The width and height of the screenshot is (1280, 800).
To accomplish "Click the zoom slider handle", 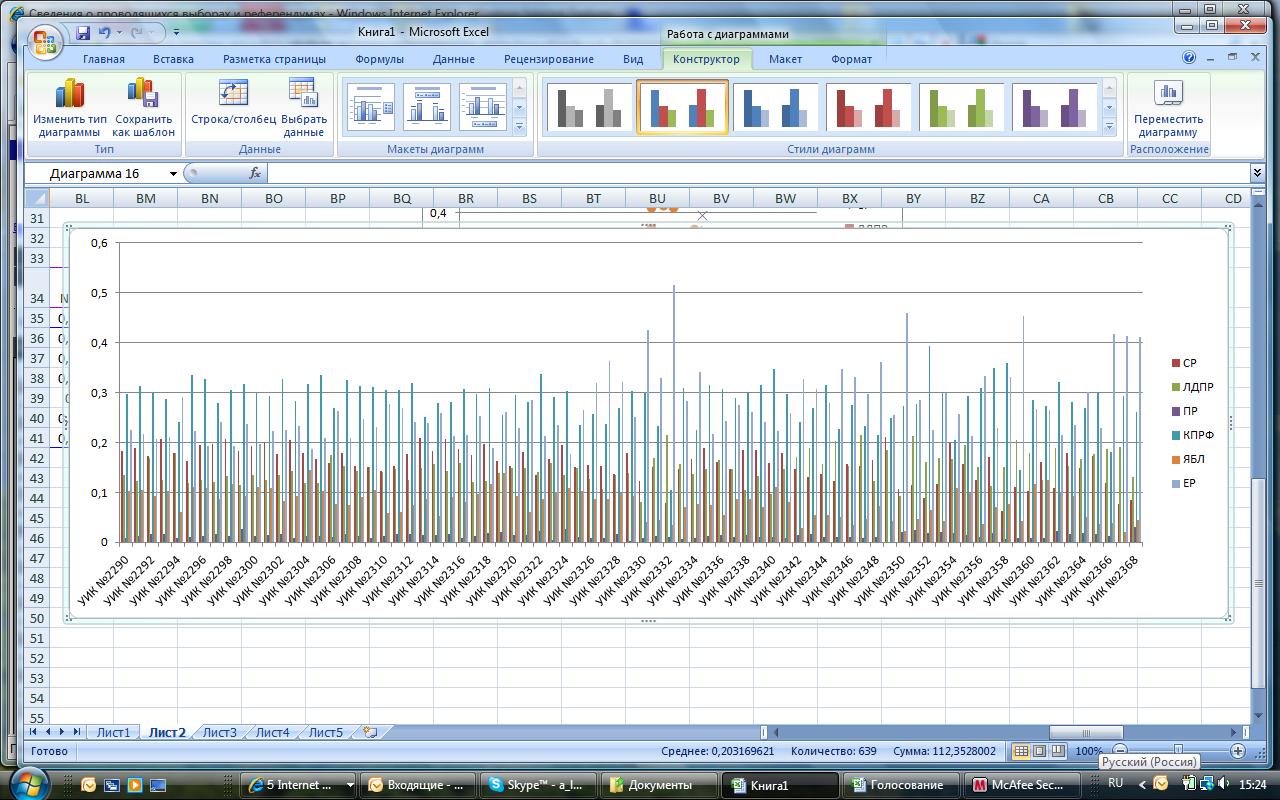I will (x=1179, y=751).
